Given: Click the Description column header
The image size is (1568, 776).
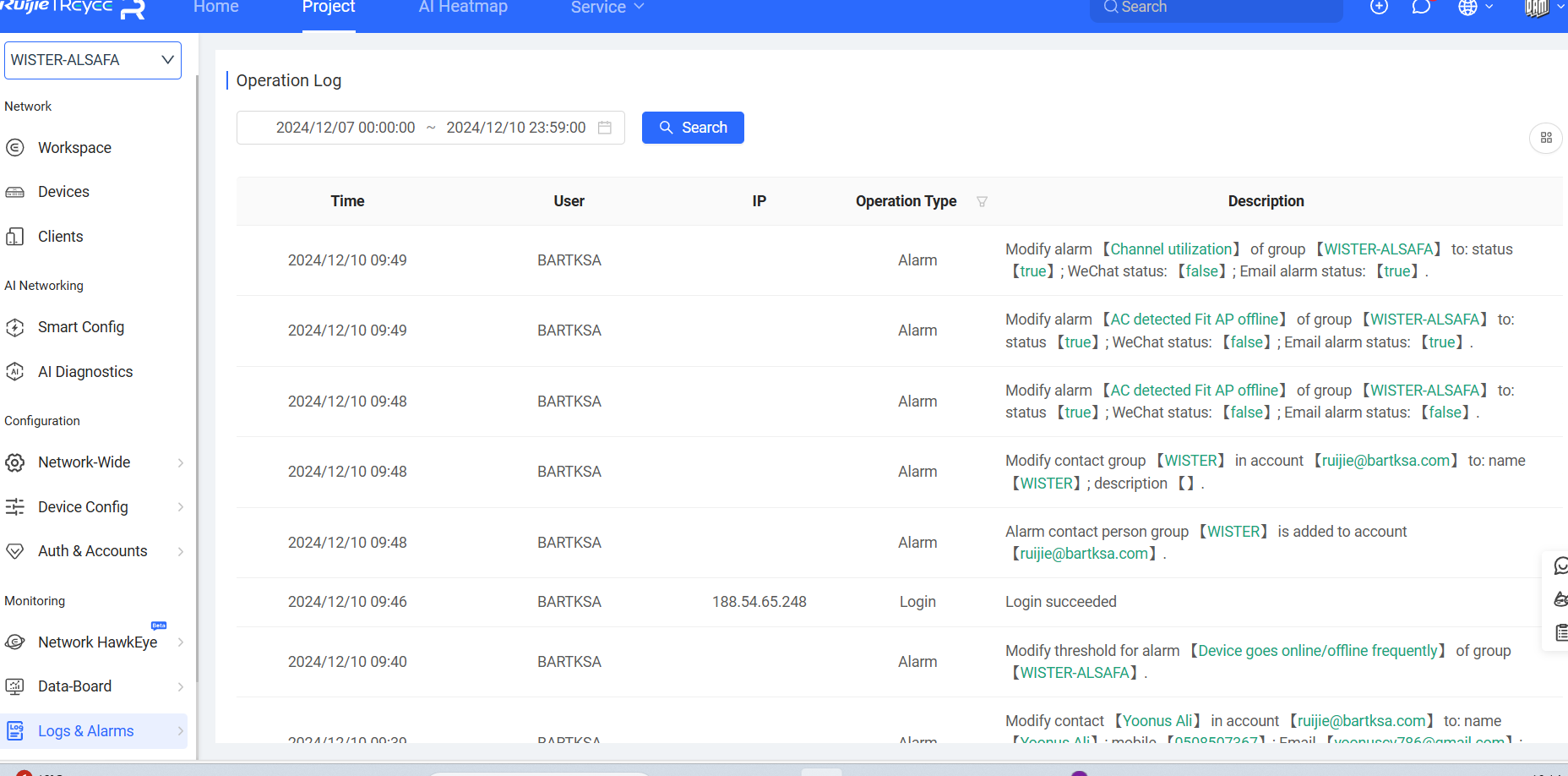Looking at the screenshot, I should coord(1266,201).
